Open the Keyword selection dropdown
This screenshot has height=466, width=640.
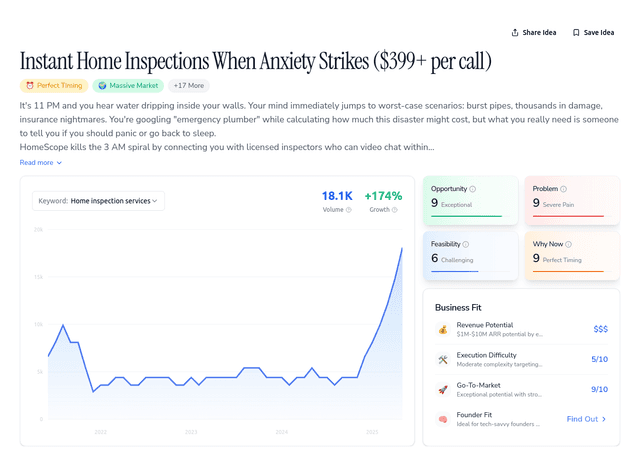[98, 201]
